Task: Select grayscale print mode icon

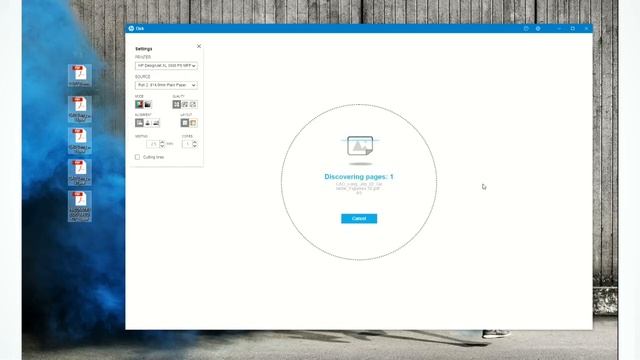Action: 148,104
